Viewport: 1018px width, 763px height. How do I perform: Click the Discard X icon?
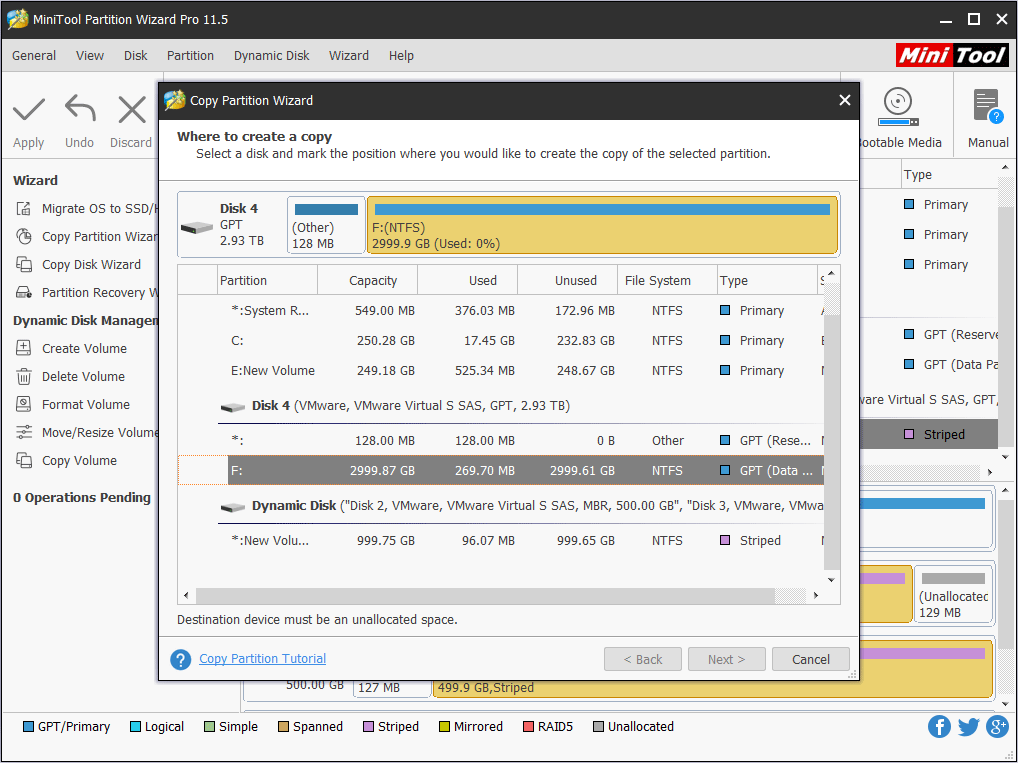pyautogui.click(x=132, y=110)
